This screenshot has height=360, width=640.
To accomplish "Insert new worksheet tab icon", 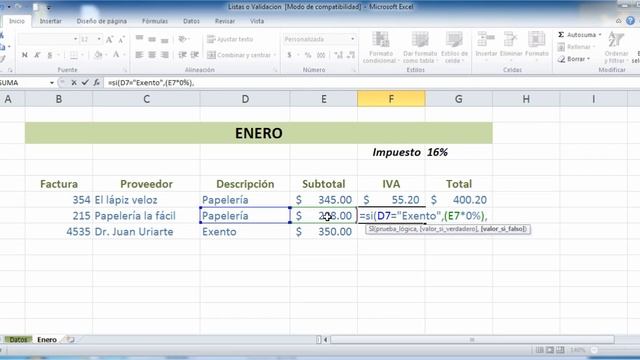I will [x=71, y=340].
